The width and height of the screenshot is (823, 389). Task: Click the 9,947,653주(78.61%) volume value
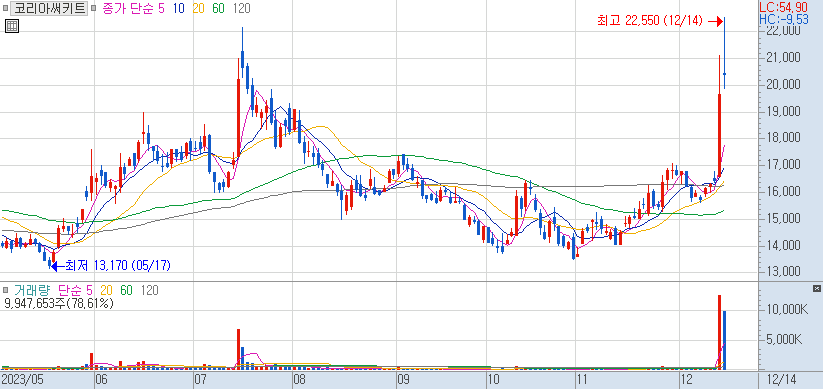point(58,303)
